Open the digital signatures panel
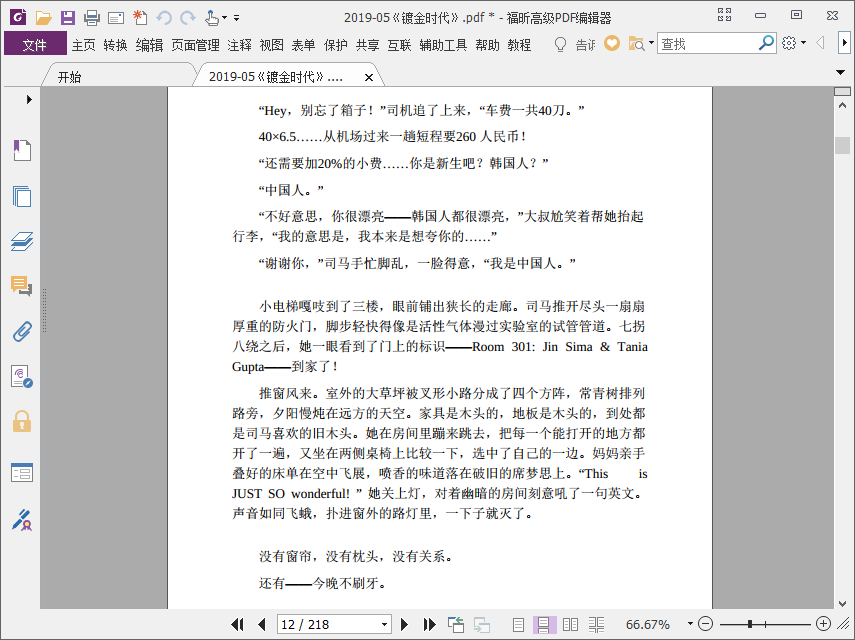 pos(22,377)
